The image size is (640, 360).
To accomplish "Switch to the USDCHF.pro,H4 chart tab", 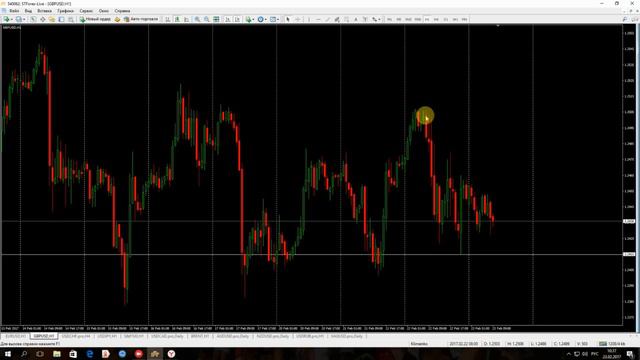I will [x=76, y=336].
